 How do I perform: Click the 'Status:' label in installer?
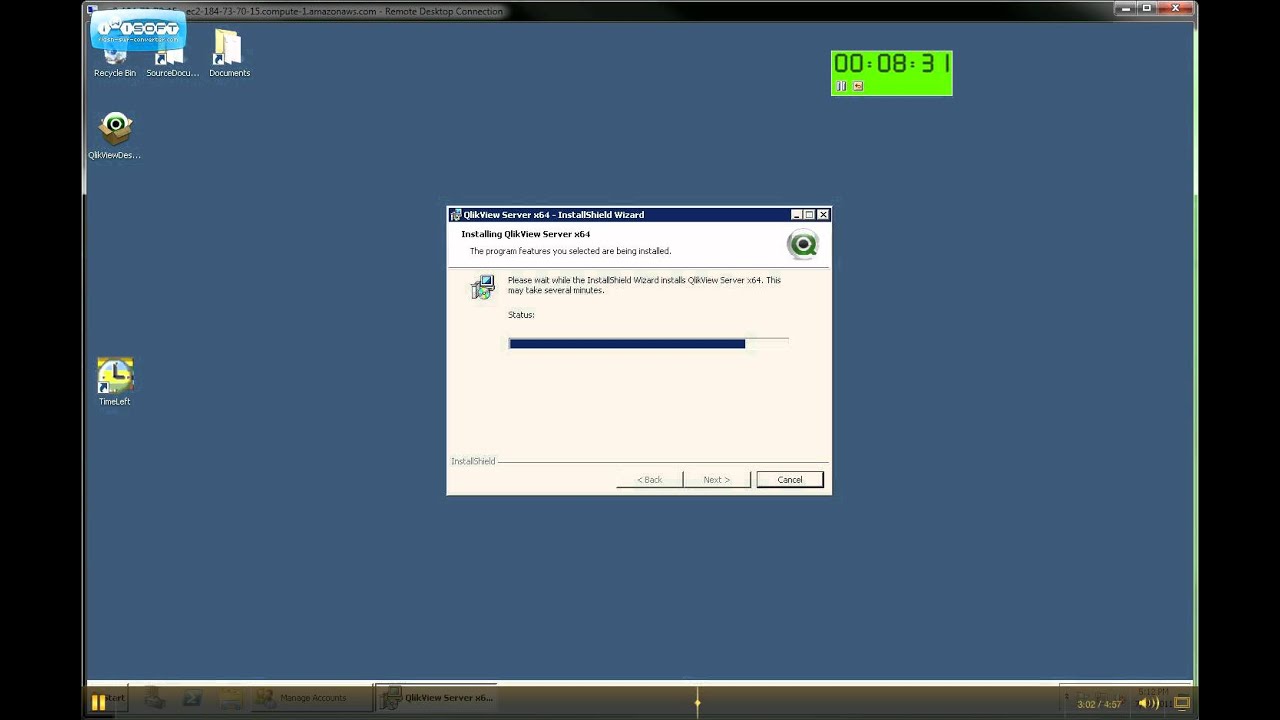coord(521,315)
